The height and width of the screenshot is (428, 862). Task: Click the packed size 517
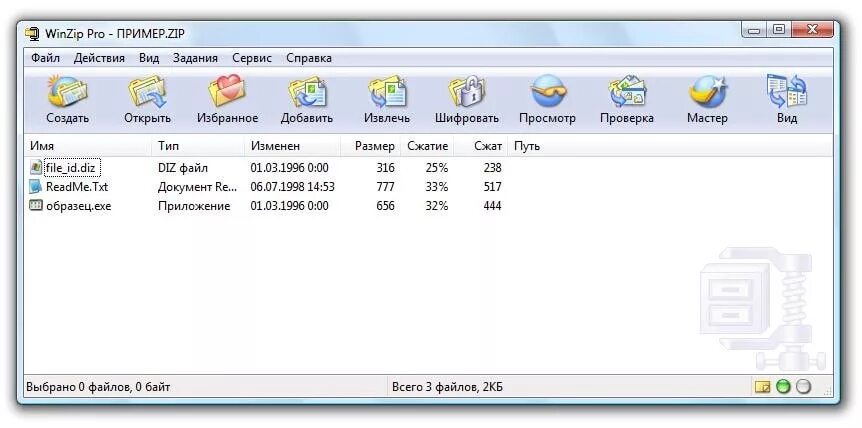492,187
